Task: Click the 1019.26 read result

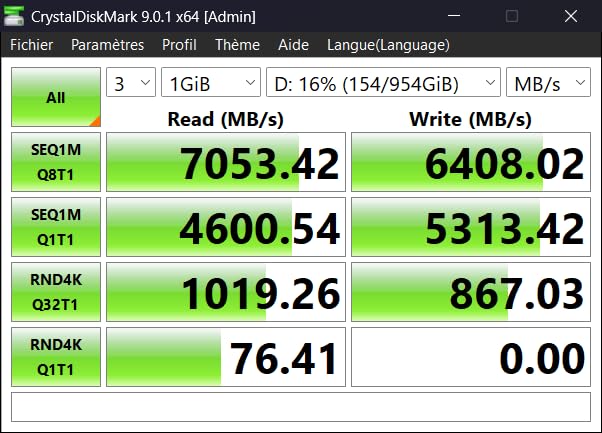Action: tap(226, 292)
